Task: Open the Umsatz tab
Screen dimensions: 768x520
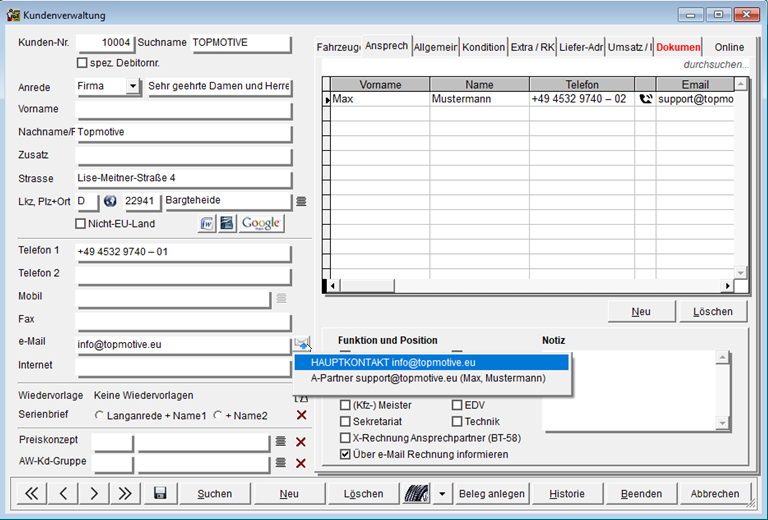Action: point(629,47)
